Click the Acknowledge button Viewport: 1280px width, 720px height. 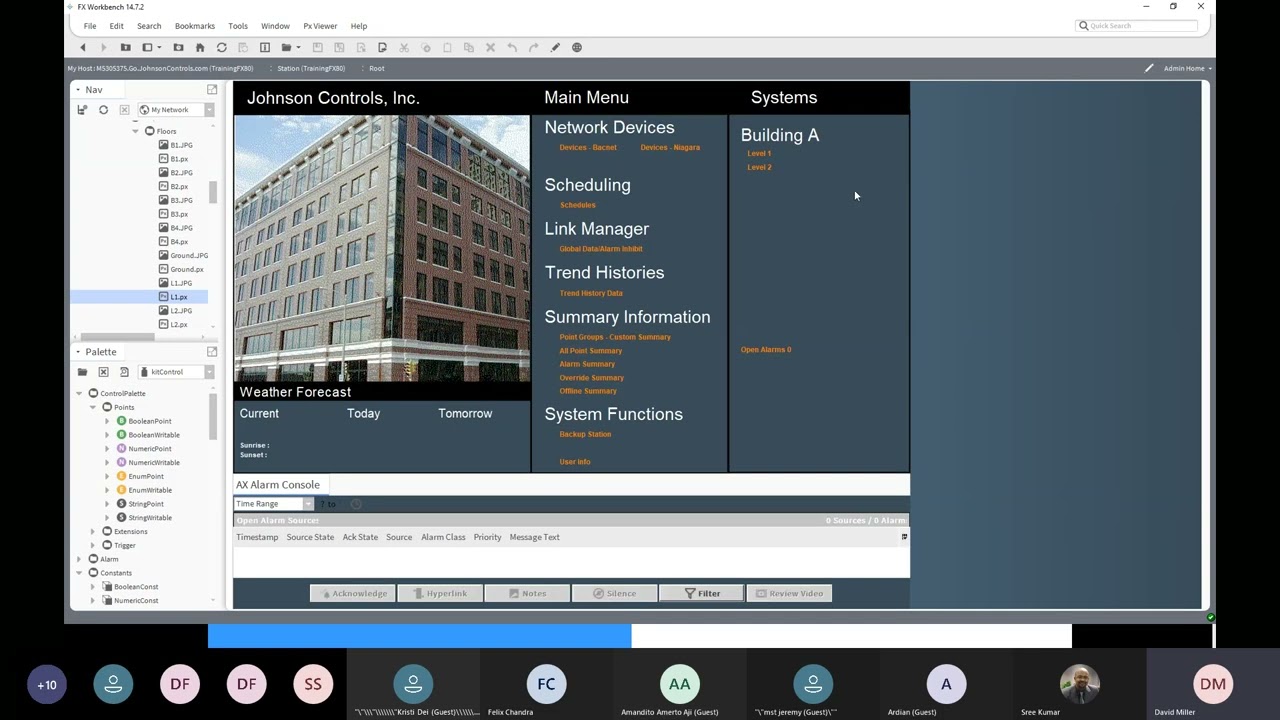(353, 593)
